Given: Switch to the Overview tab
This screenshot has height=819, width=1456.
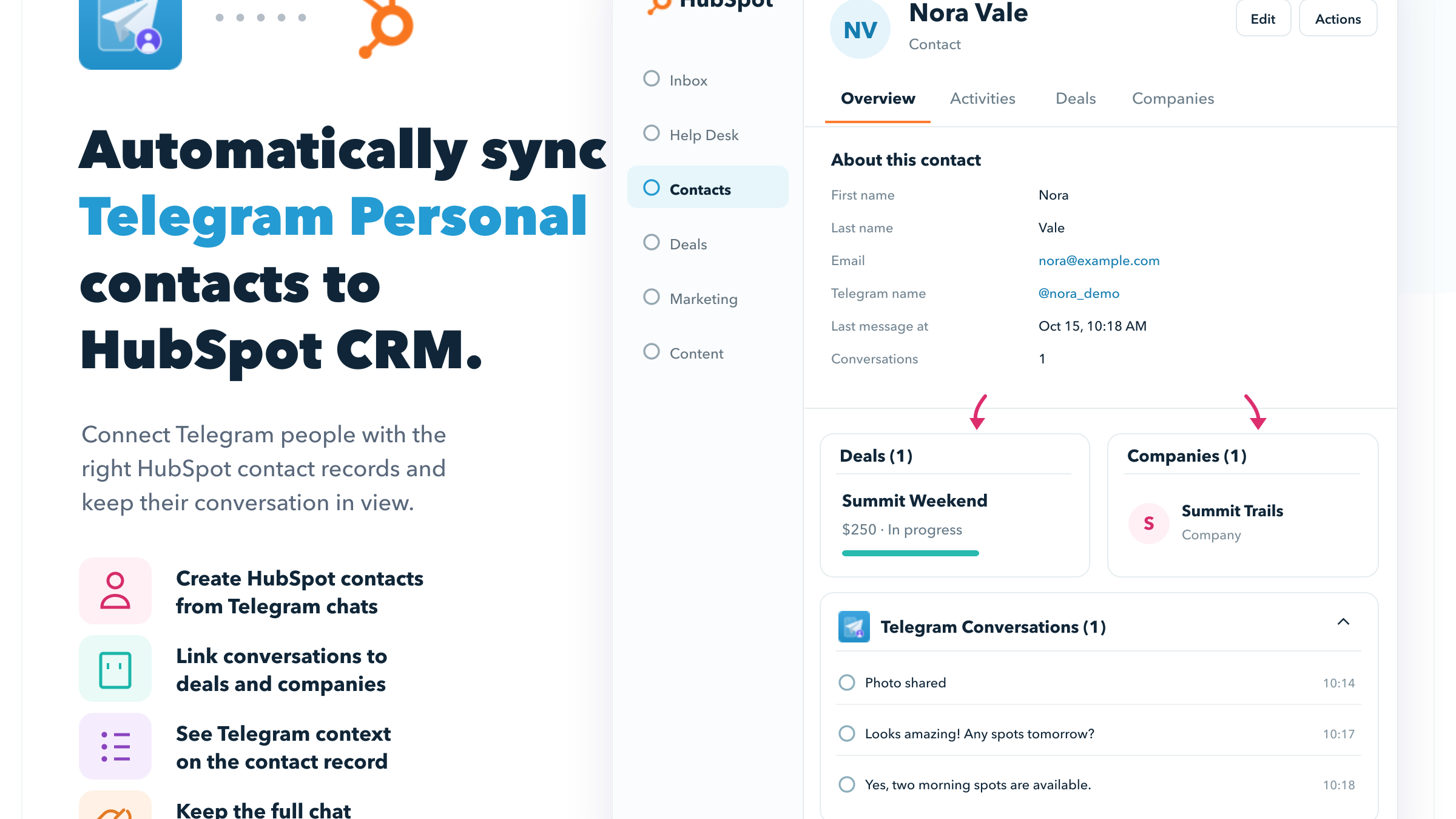Looking at the screenshot, I should [x=878, y=98].
